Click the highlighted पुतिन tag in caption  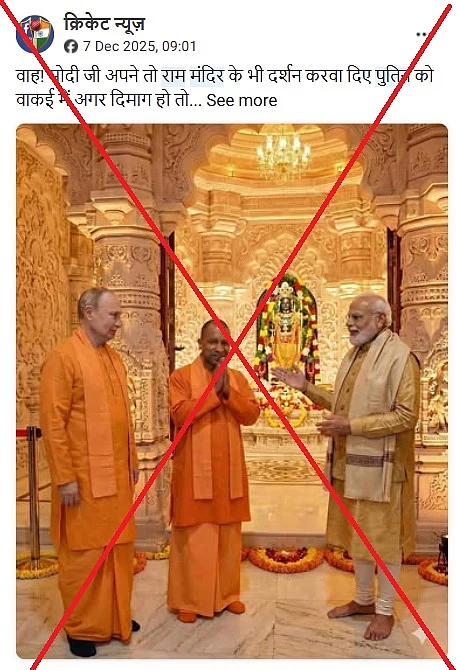[x=392, y=76]
